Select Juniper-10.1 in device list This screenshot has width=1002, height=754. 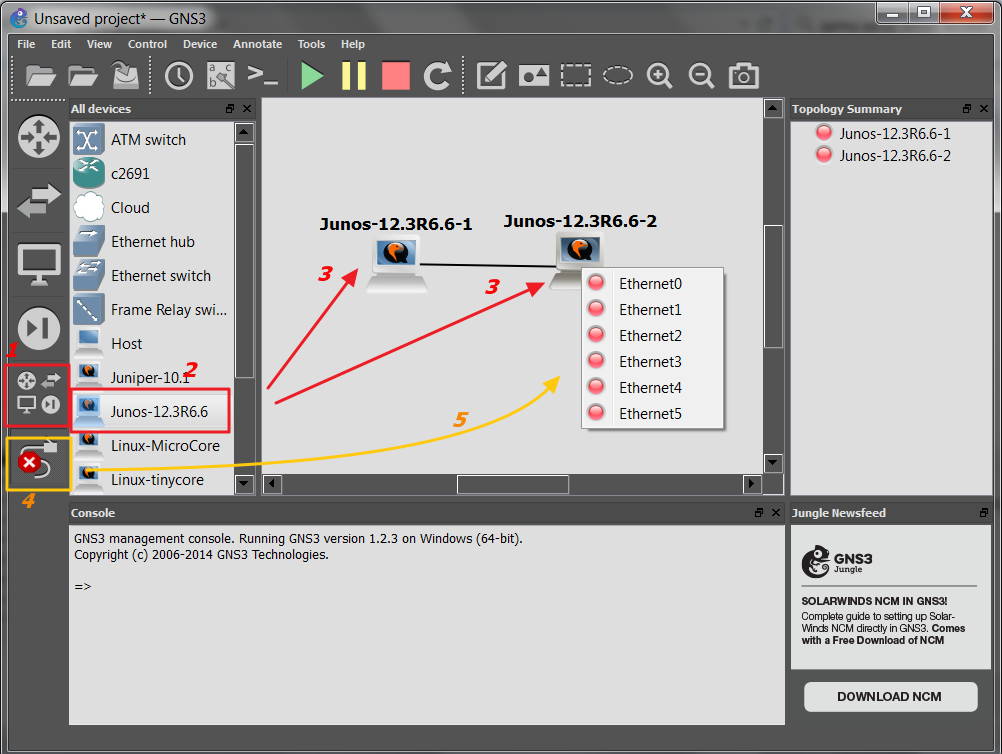152,378
